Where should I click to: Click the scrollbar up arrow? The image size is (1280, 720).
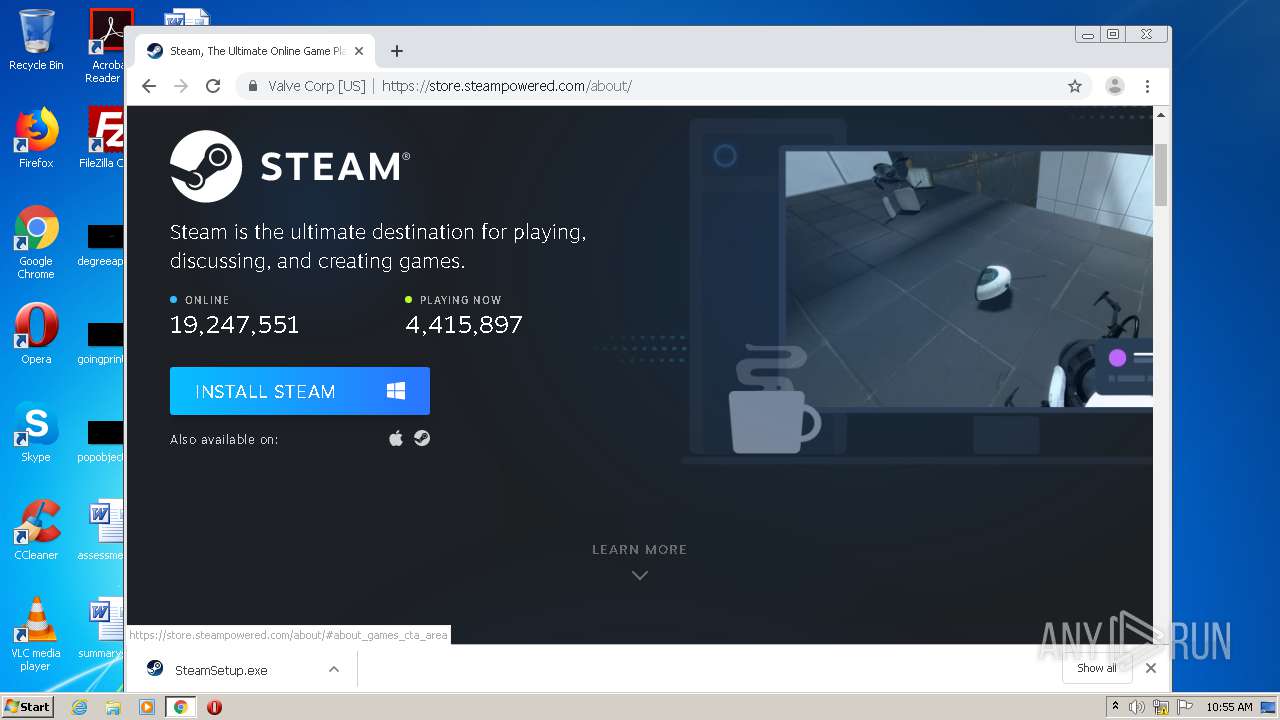(1161, 115)
